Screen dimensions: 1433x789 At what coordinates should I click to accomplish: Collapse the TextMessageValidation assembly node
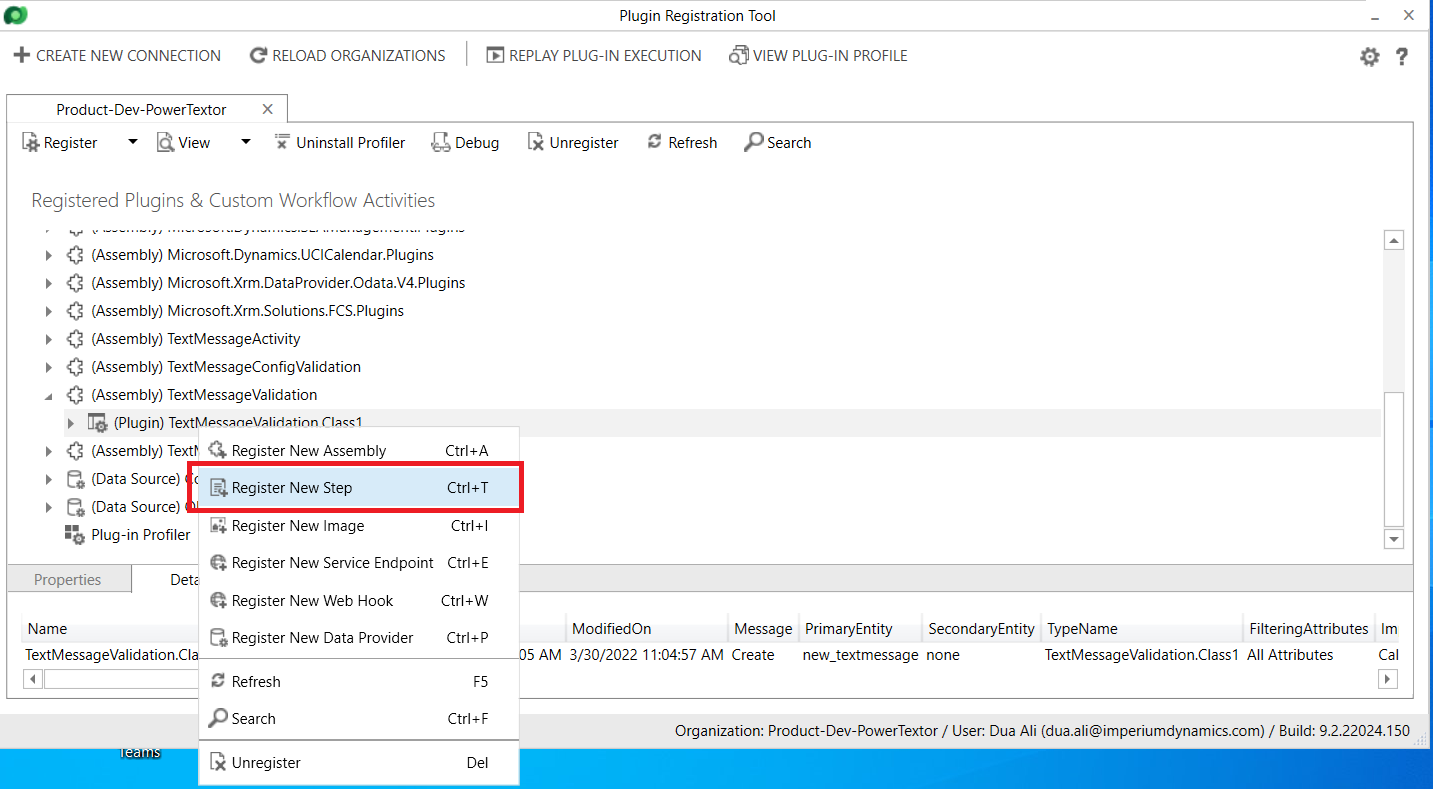tap(49, 396)
